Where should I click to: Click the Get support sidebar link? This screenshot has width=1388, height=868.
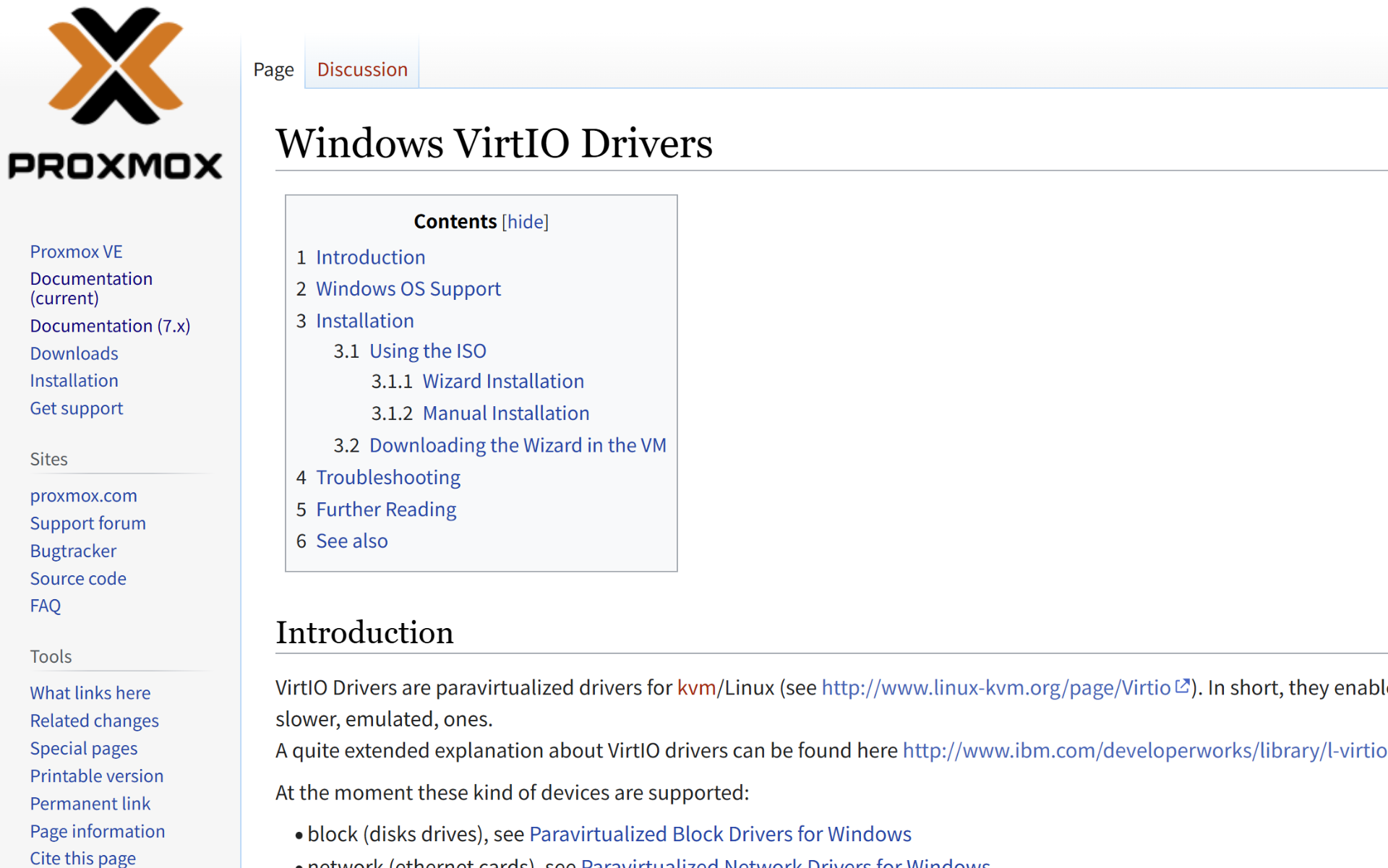click(77, 408)
